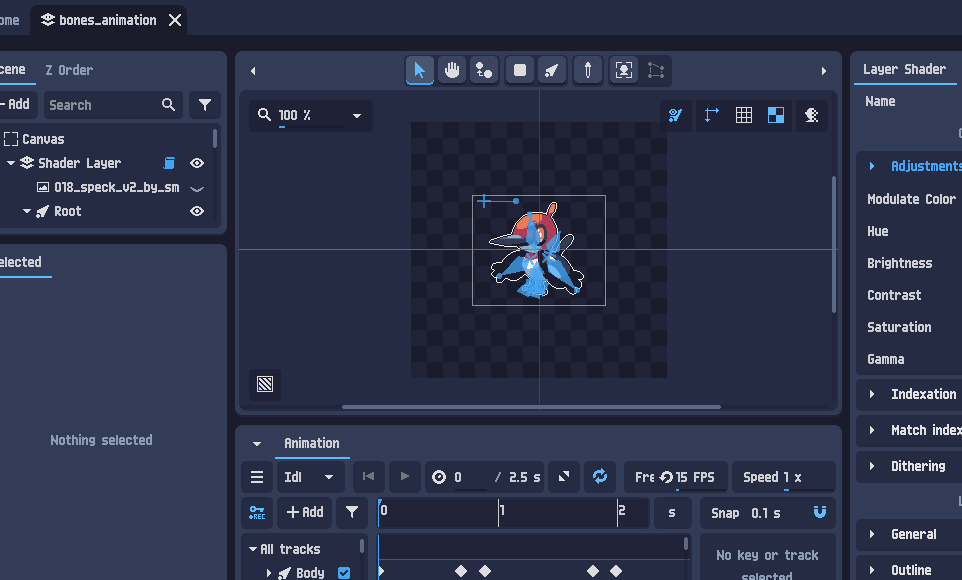Collapse the Shader Layer tree node
Viewport: 962px width, 580px height.
click(x=11, y=163)
